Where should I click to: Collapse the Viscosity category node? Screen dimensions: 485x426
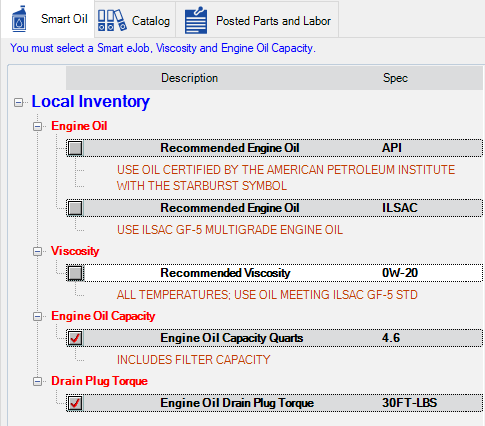(37, 251)
